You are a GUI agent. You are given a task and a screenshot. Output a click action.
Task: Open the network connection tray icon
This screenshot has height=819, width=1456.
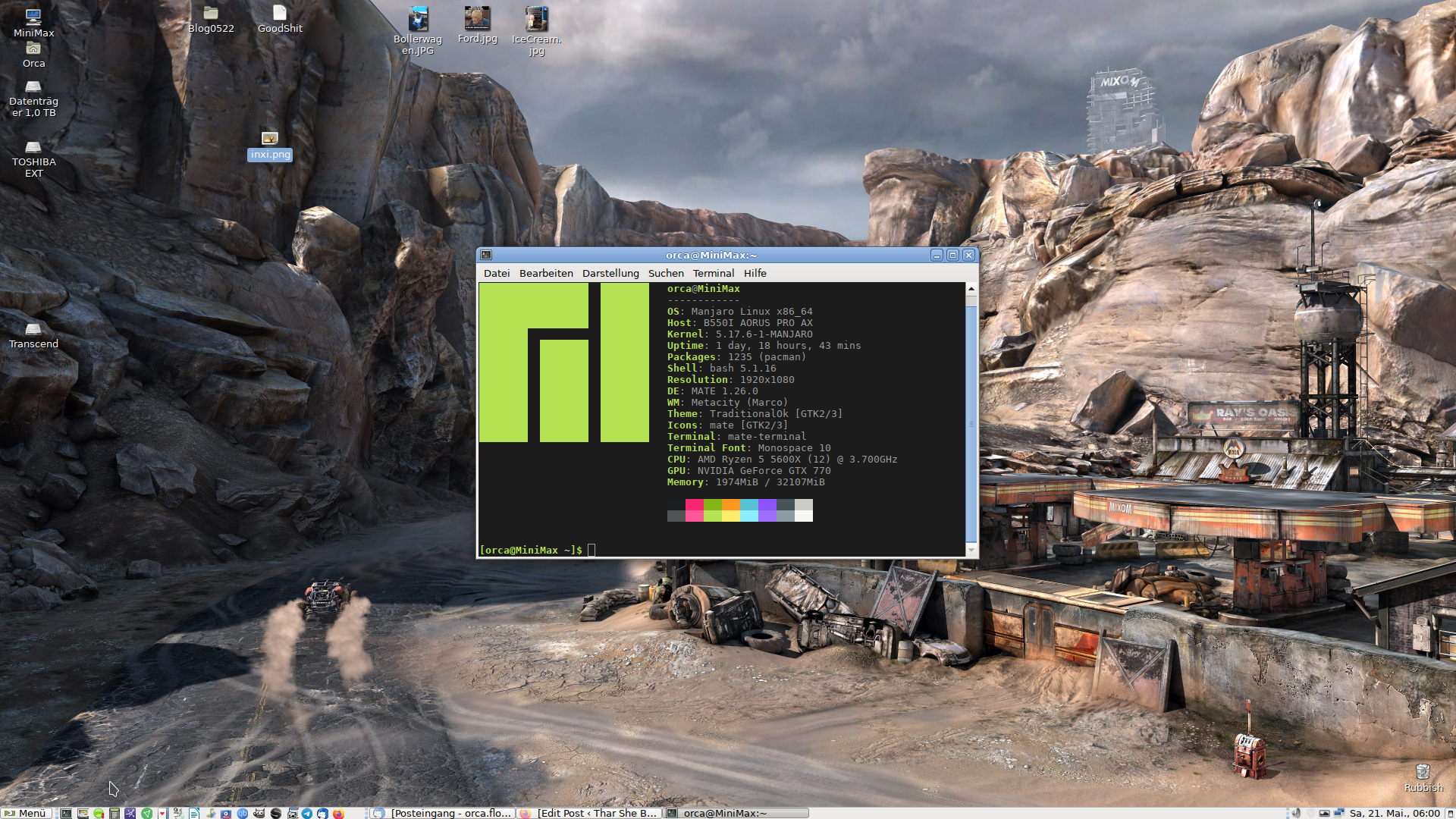click(x=1339, y=813)
